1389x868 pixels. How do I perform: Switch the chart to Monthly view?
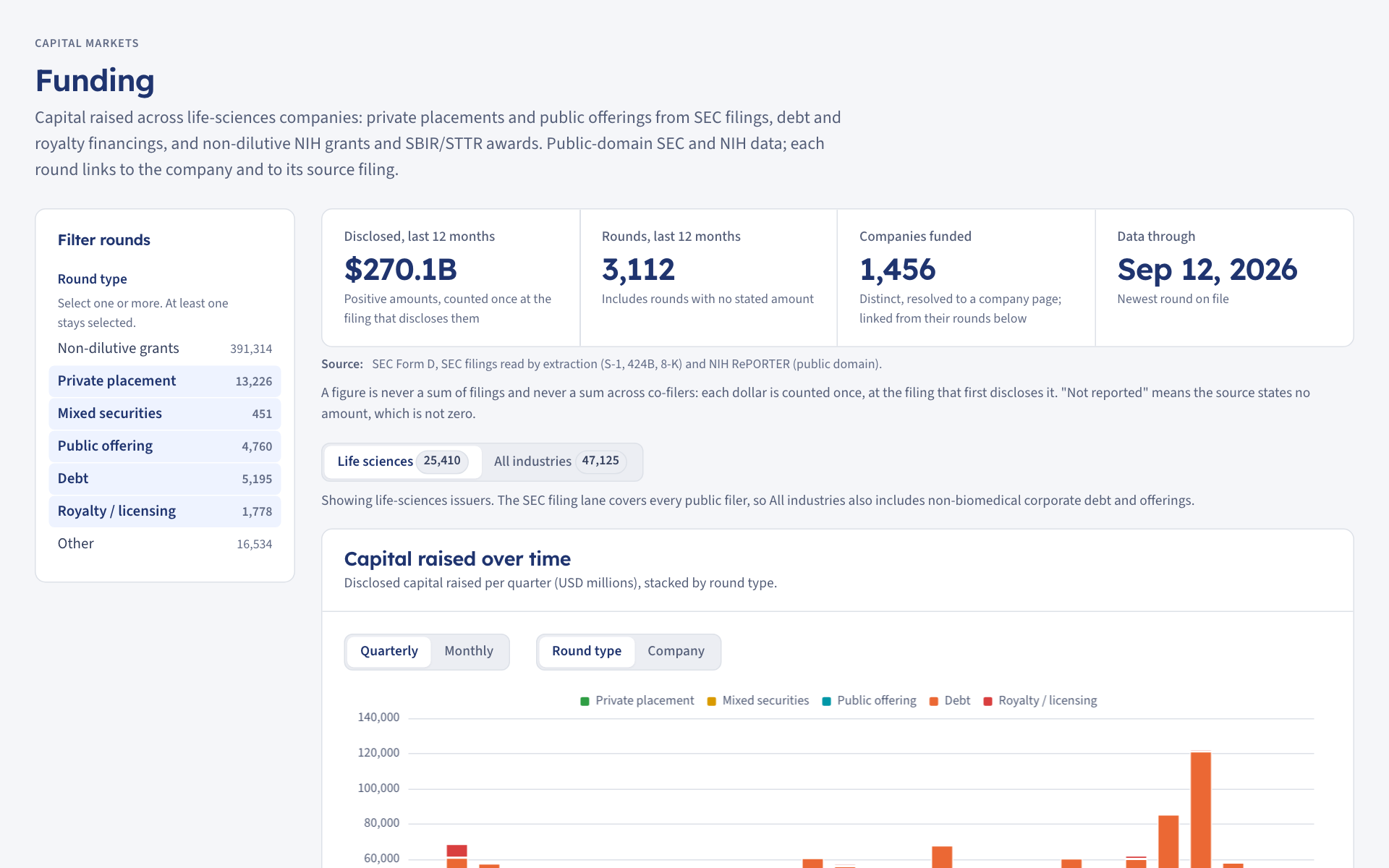[469, 652]
